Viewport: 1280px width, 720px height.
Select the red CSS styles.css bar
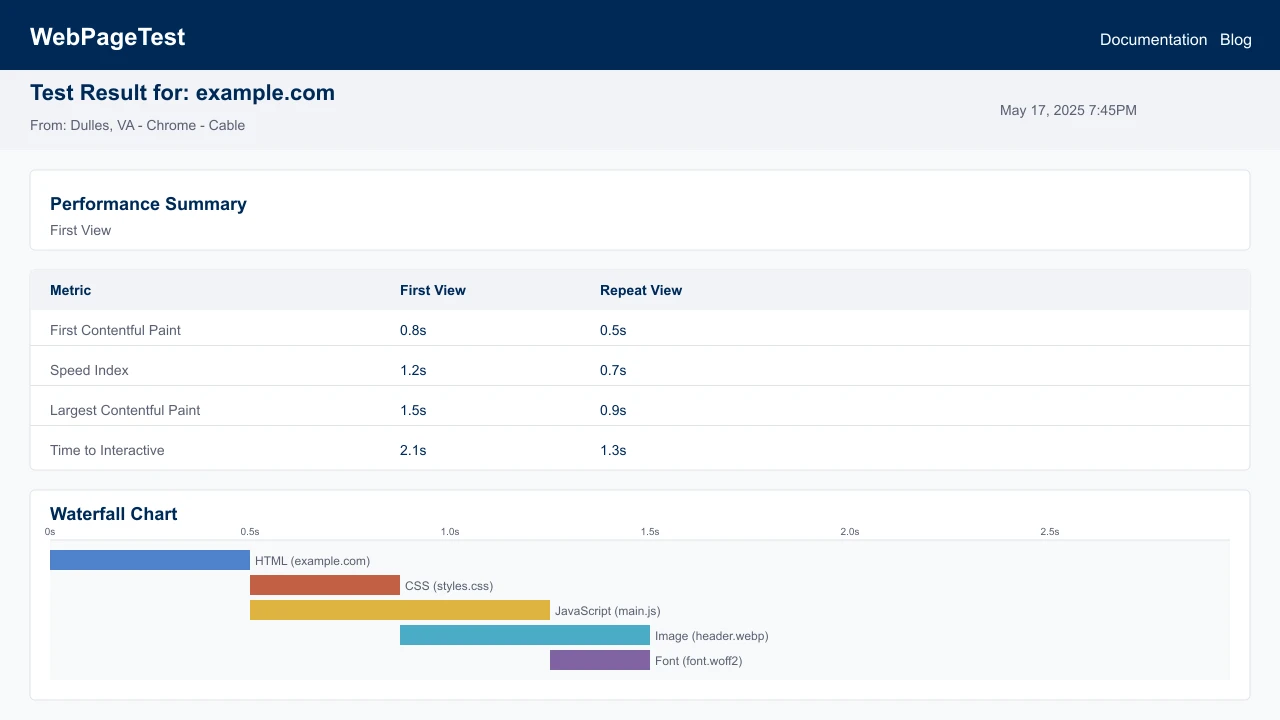325,585
